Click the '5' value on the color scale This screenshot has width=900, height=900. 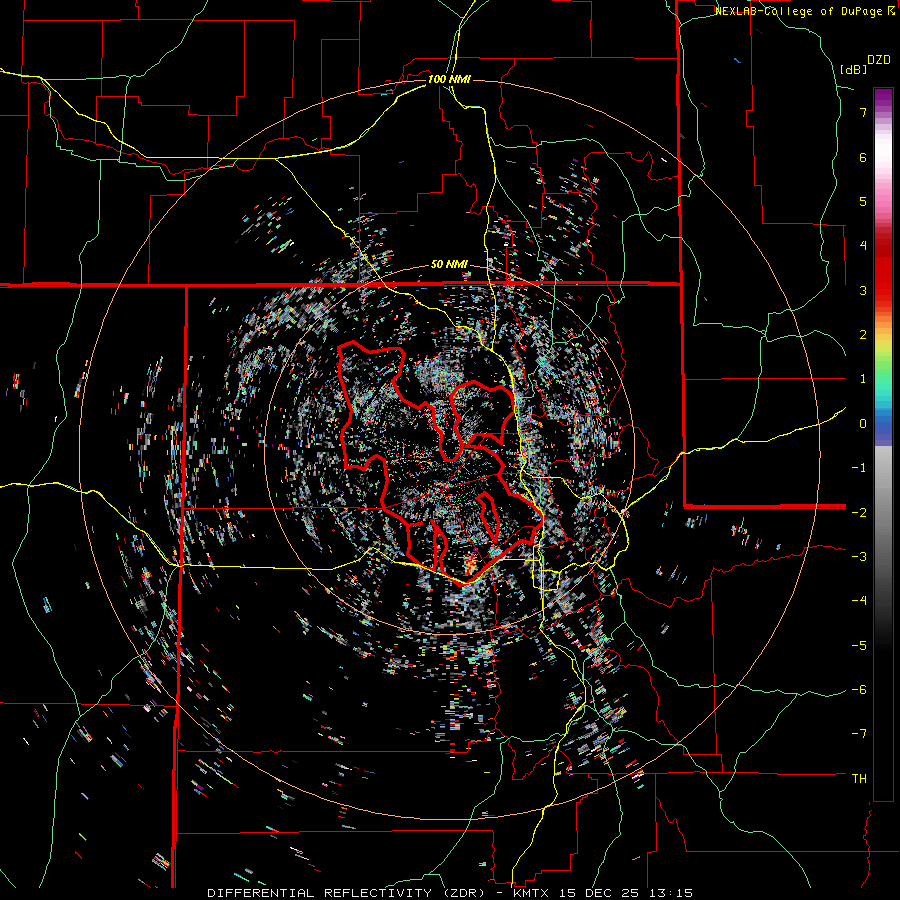coord(863,201)
